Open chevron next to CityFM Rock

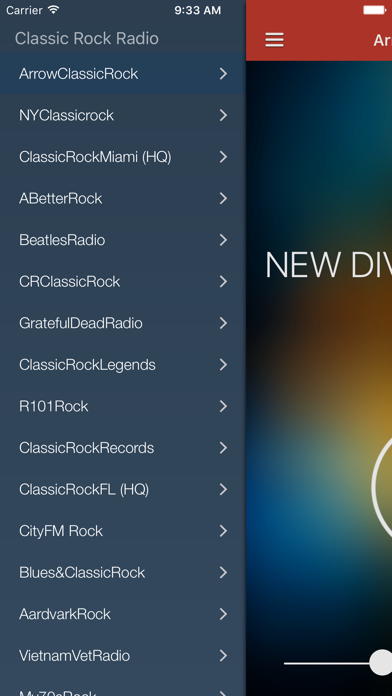[x=223, y=531]
